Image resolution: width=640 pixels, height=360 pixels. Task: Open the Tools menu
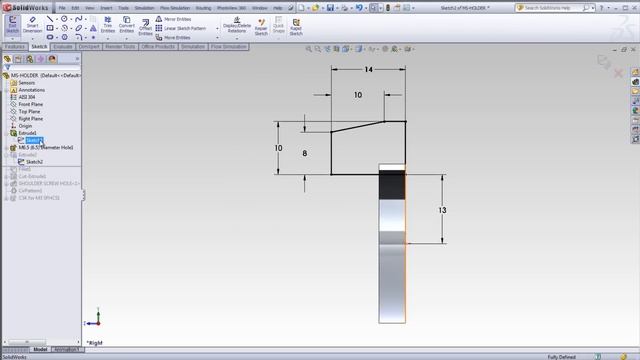pyautogui.click(x=123, y=8)
